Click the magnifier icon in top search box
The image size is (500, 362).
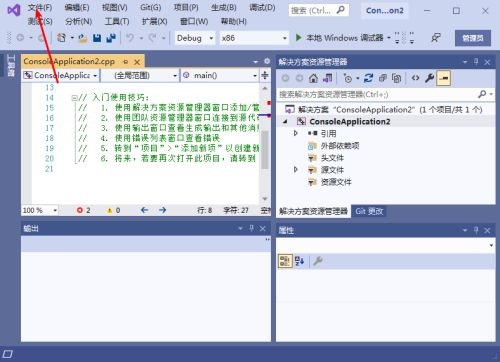coord(341,10)
